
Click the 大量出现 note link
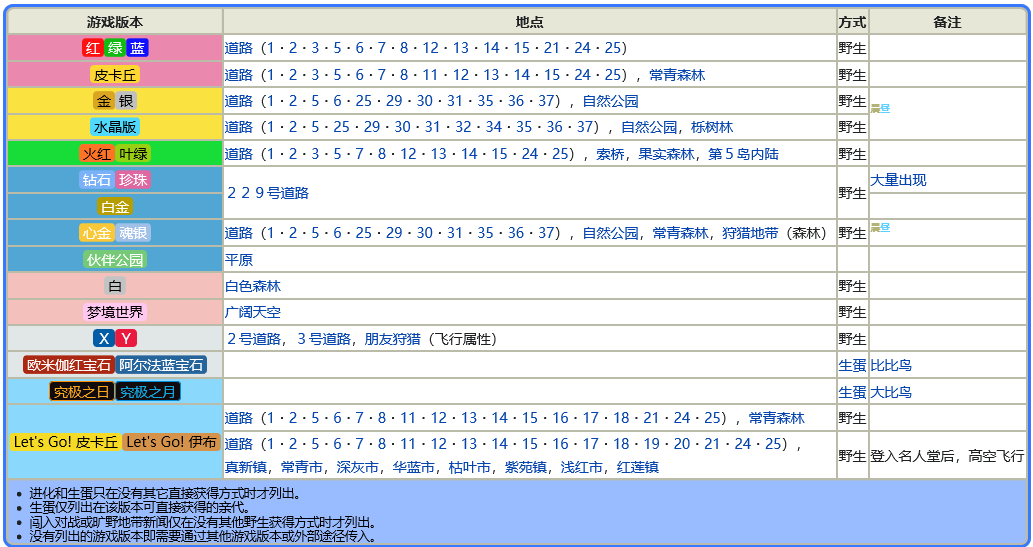899,180
